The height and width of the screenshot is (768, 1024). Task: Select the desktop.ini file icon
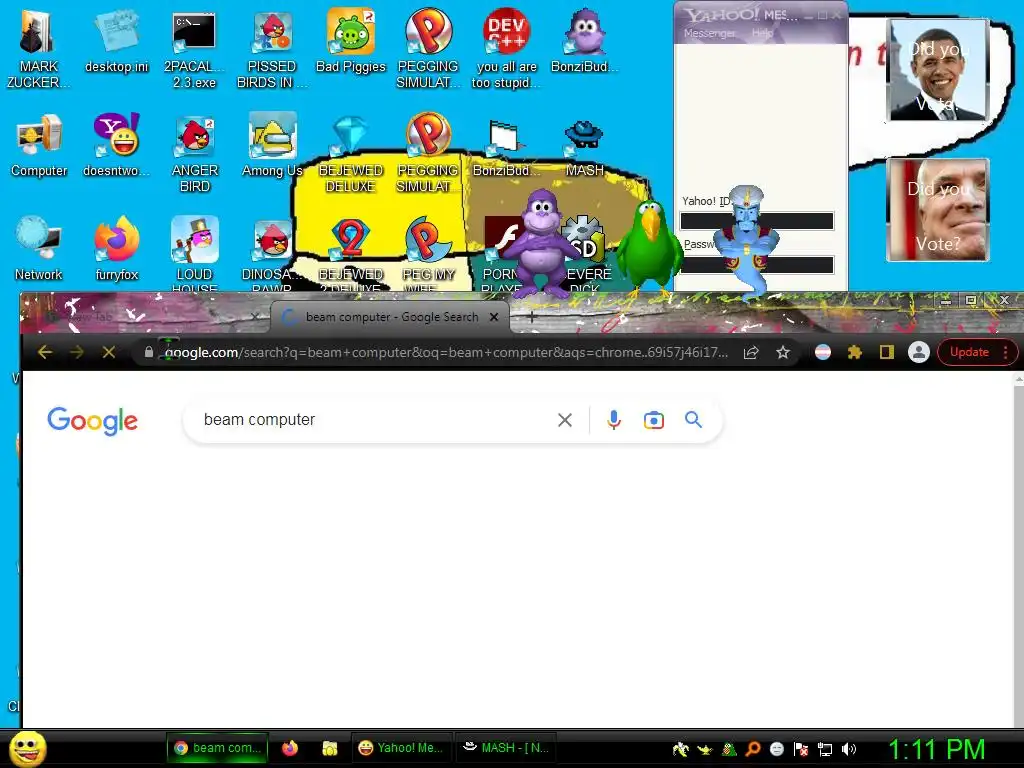(116, 40)
